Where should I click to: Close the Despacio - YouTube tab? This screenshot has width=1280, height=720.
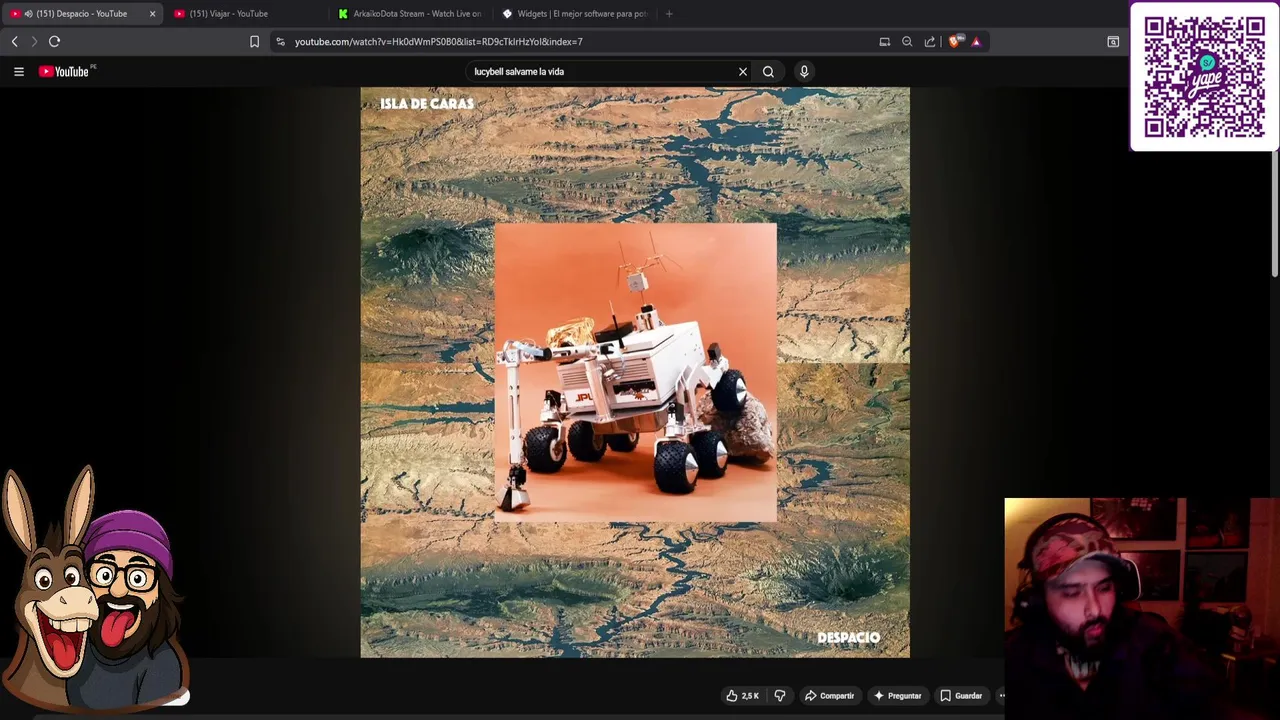[x=152, y=14]
